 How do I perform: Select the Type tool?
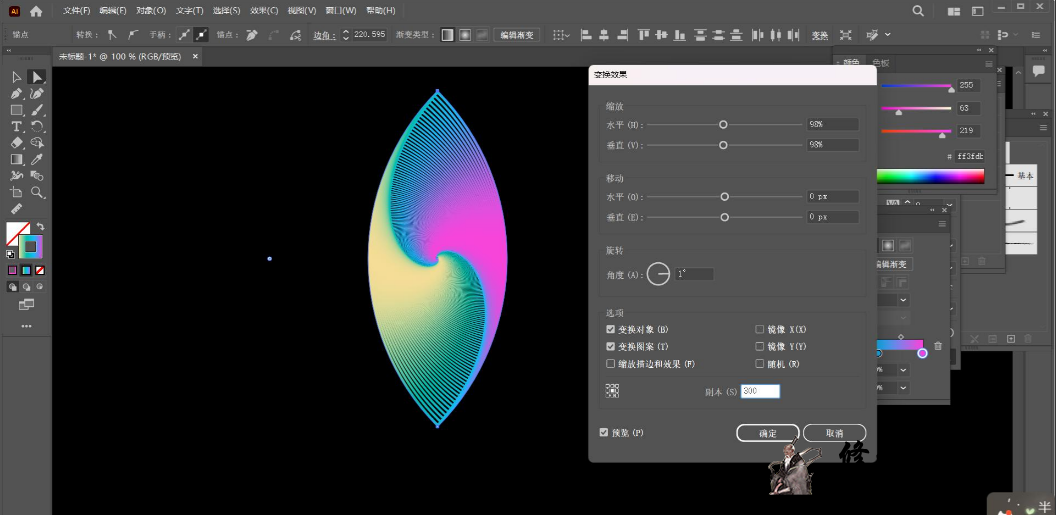17,127
